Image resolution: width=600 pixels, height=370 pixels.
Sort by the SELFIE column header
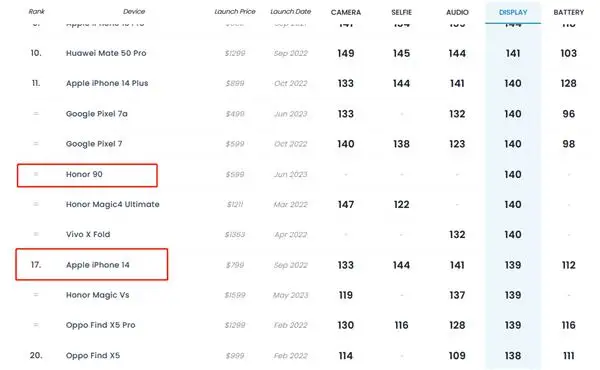[x=401, y=12]
